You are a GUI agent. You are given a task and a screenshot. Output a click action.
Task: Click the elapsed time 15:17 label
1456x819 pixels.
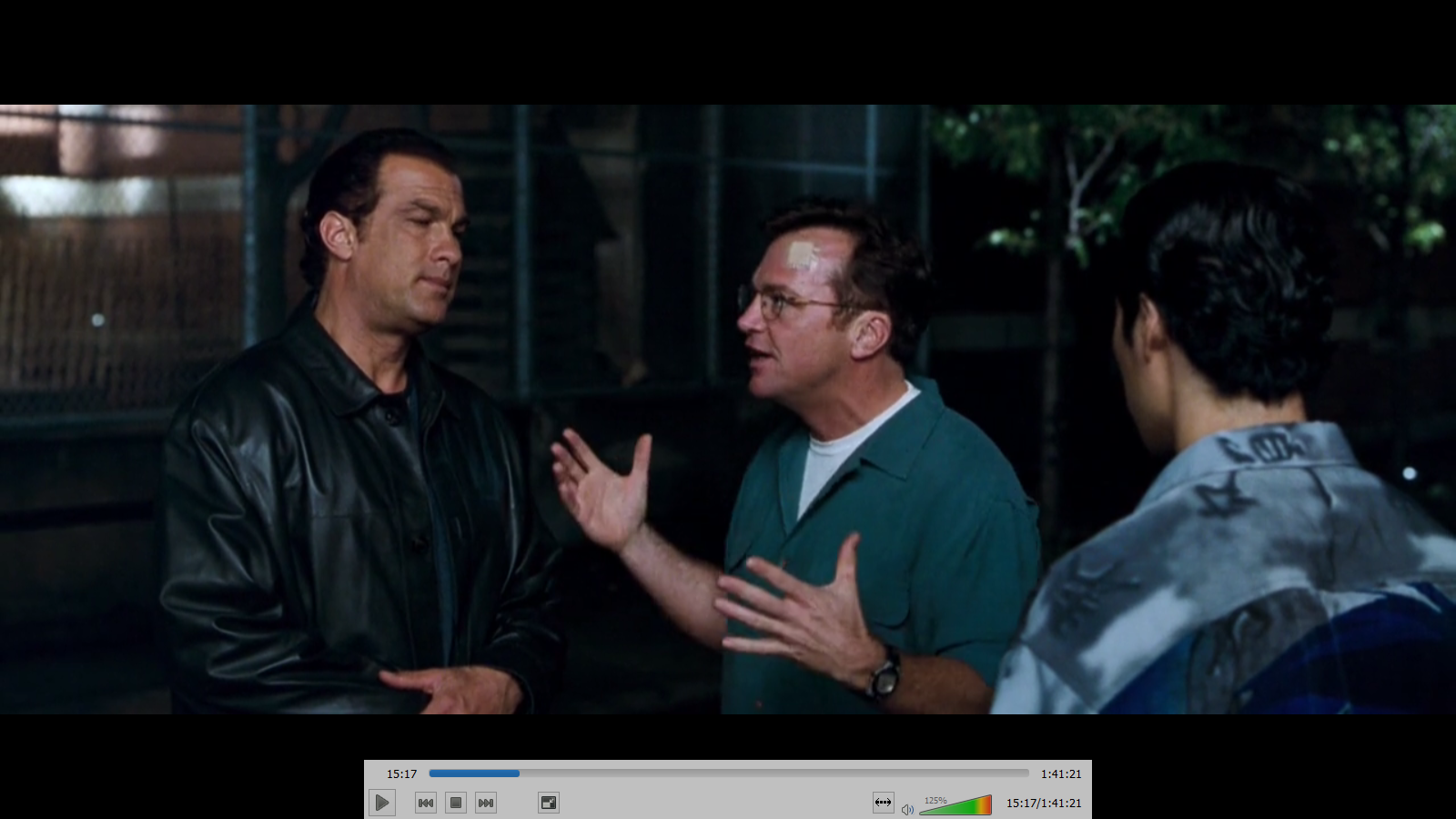click(401, 774)
